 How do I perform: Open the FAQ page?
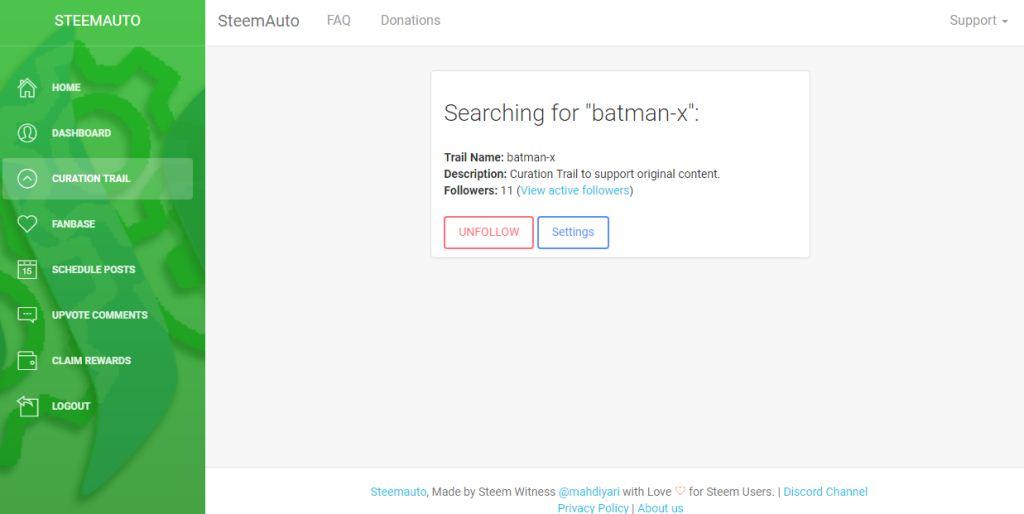pyautogui.click(x=339, y=21)
